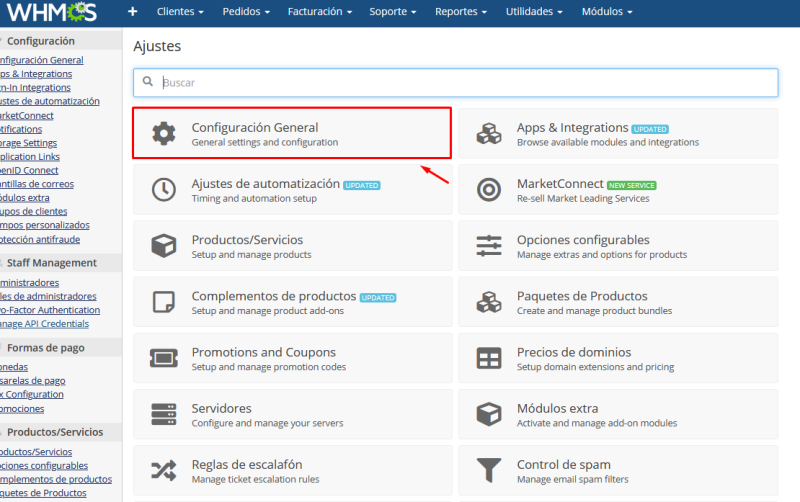The width and height of the screenshot is (800, 502).
Task: Click sidebar link Apps & Integrations
Action: pos(36,74)
